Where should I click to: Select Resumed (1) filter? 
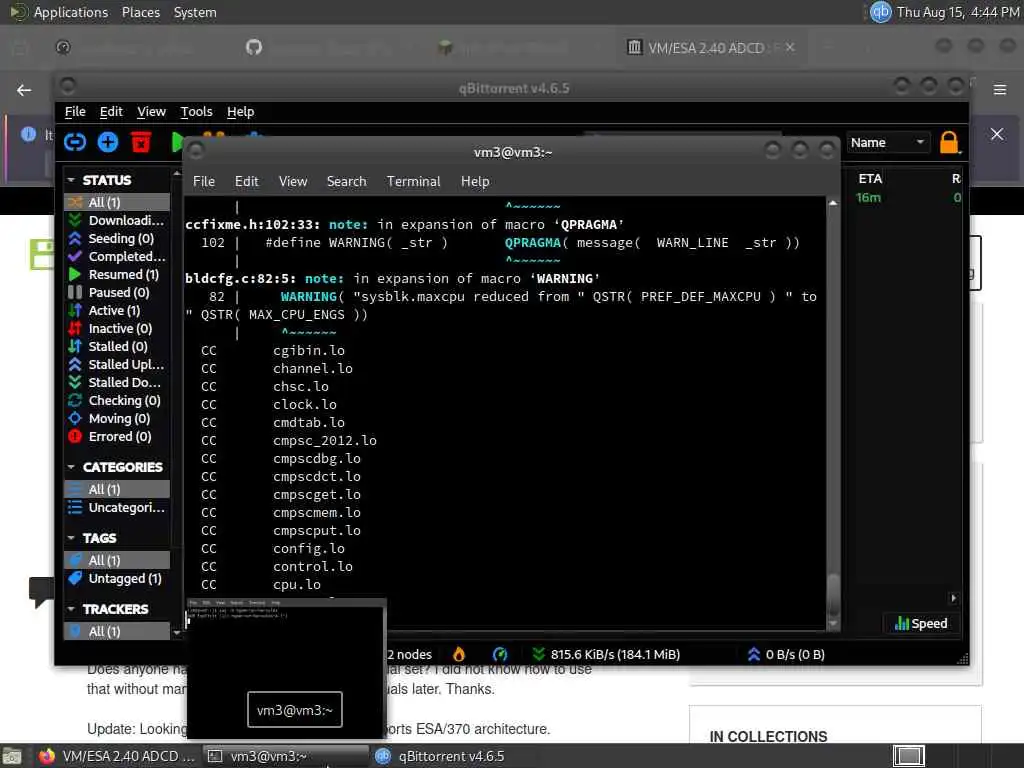118,274
